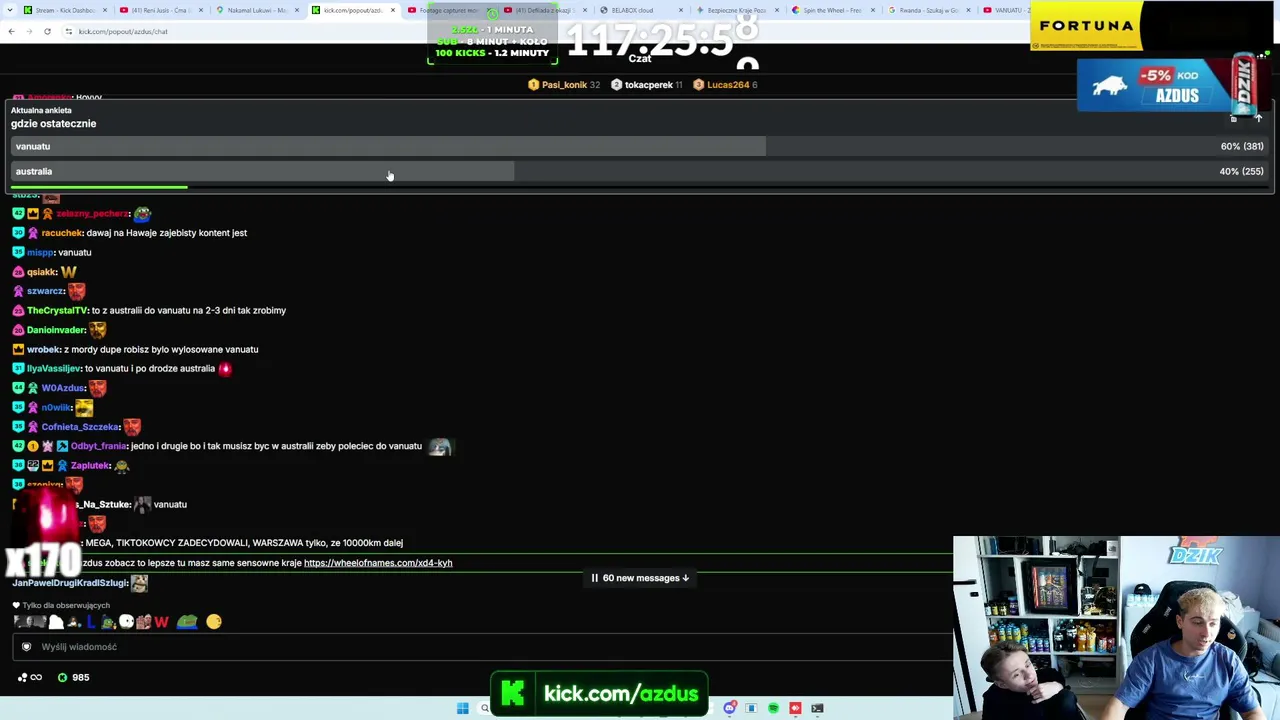Image resolution: width=1280 pixels, height=720 pixels.
Task: Open Spotify from the taskbar
Action: click(773, 708)
